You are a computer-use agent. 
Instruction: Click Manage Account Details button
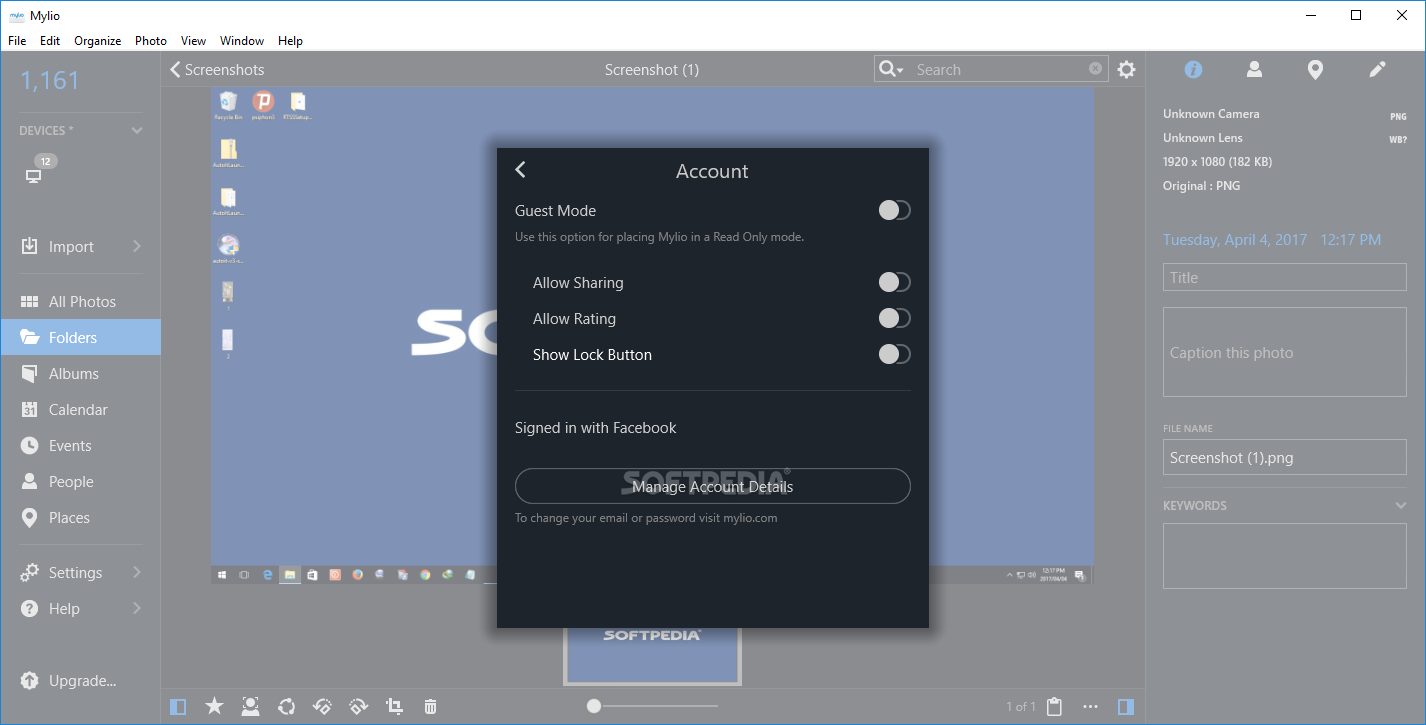click(713, 486)
